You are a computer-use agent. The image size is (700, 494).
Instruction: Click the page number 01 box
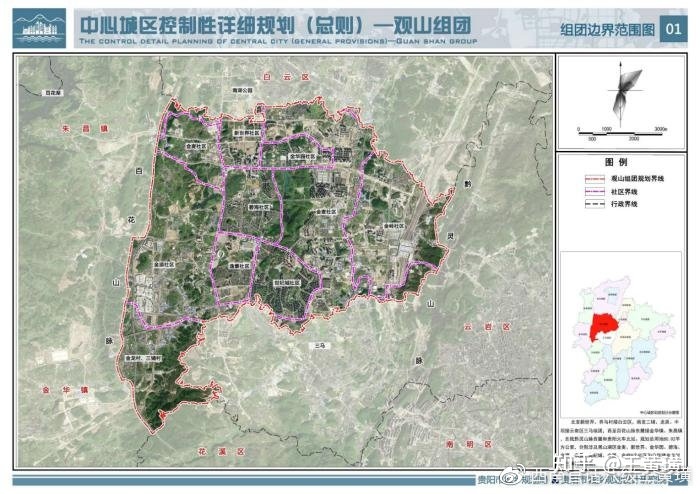673,29
